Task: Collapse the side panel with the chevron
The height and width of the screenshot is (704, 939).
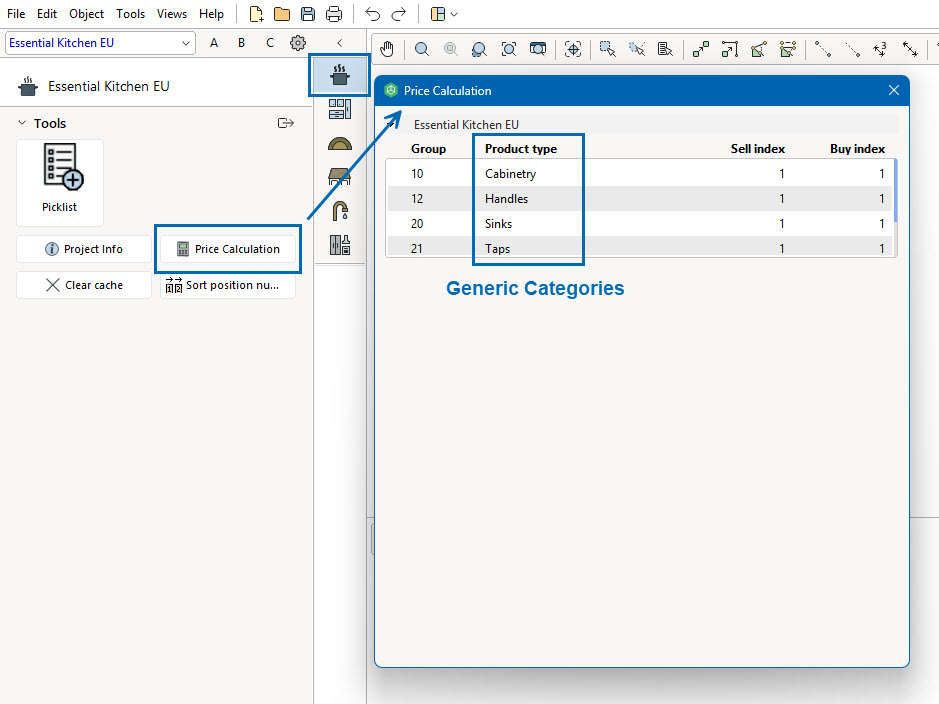Action: (340, 43)
